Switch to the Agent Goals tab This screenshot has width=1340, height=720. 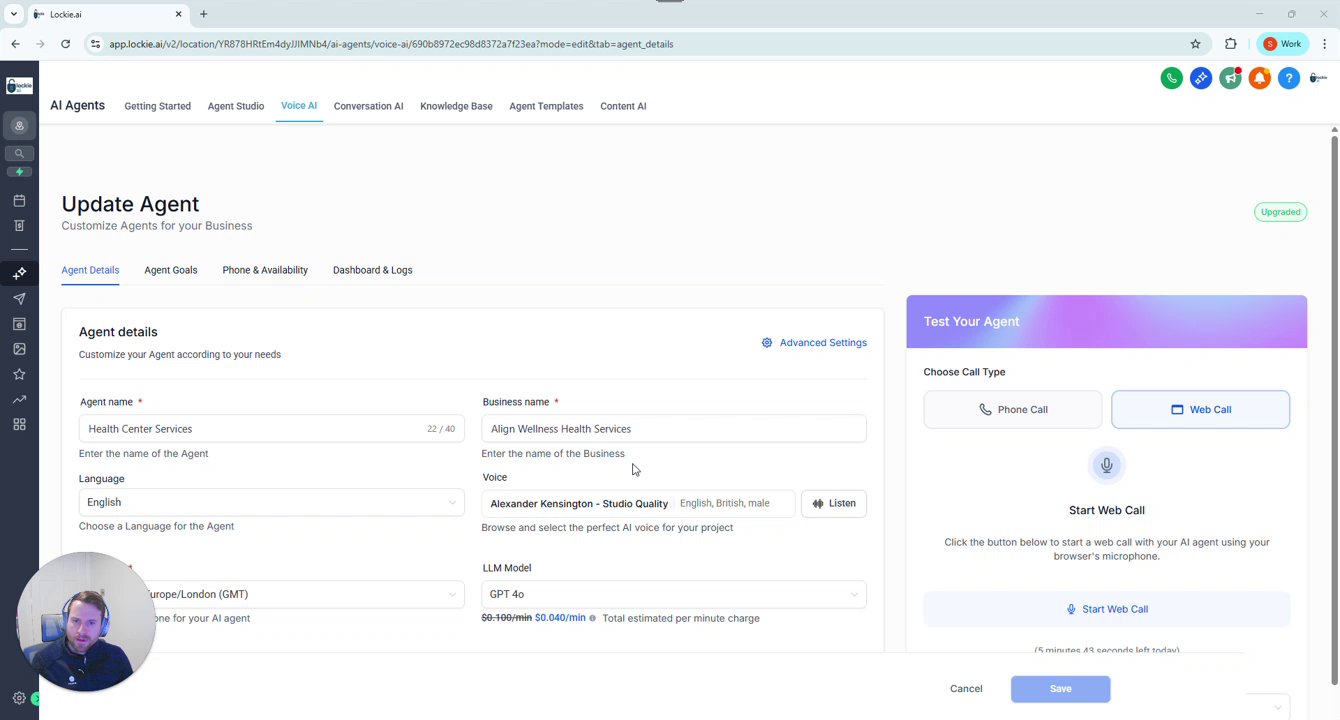pyautogui.click(x=170, y=270)
